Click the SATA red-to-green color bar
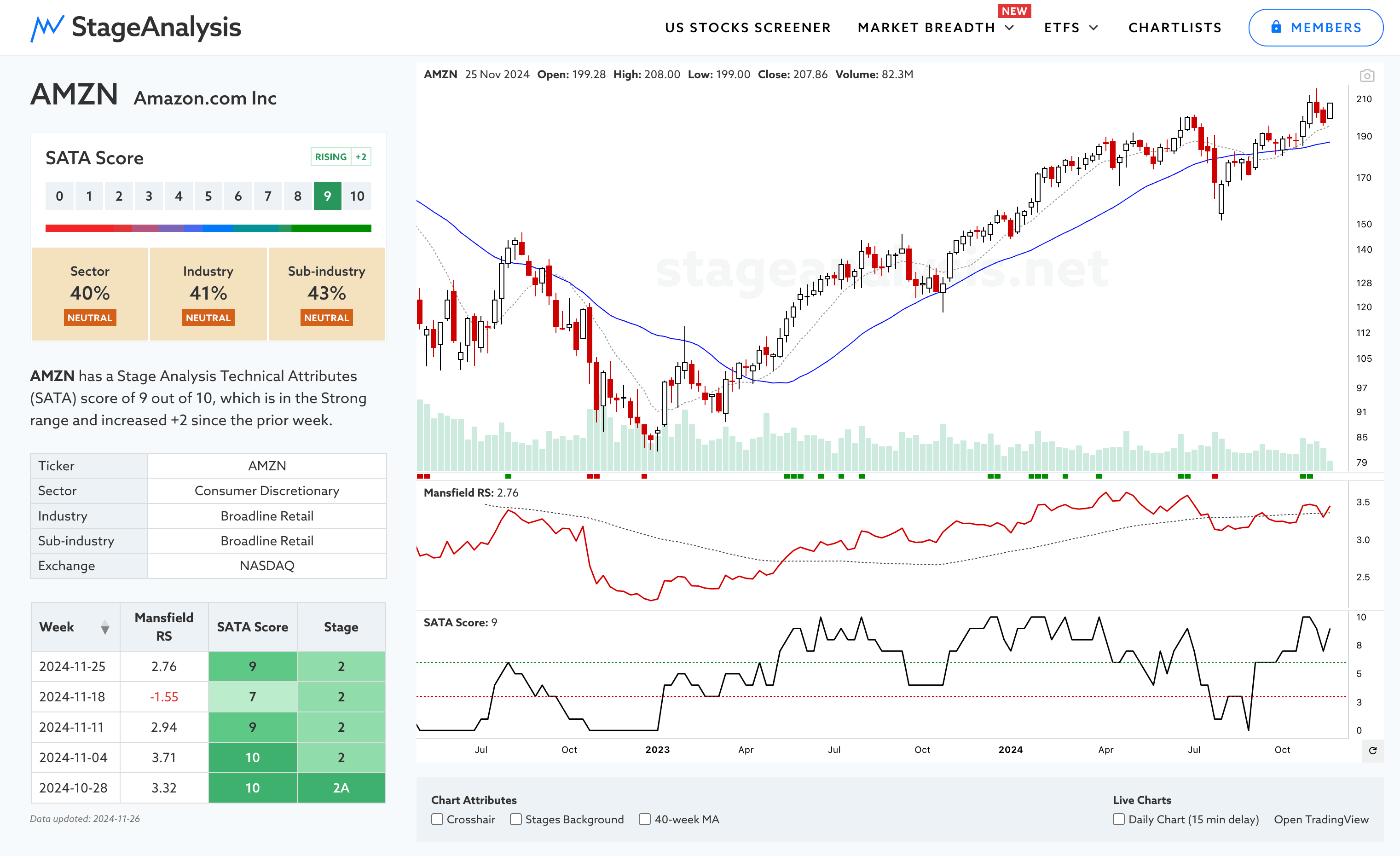The image size is (1400, 856). point(208,228)
